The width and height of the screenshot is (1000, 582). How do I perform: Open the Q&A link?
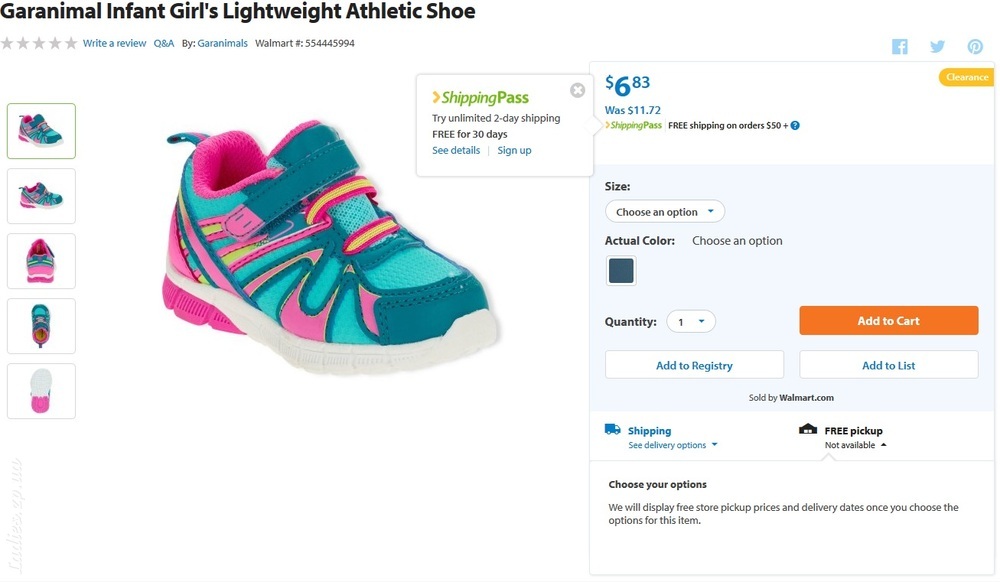click(x=164, y=43)
